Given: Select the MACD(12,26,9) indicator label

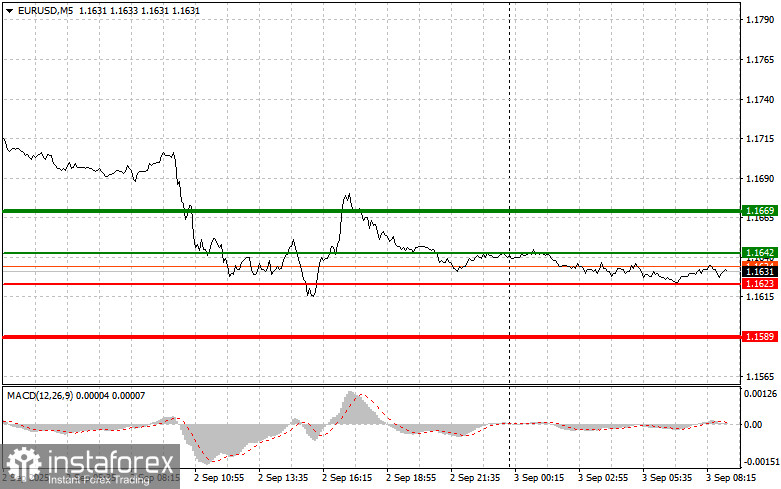Looking at the screenshot, I should point(40,396).
